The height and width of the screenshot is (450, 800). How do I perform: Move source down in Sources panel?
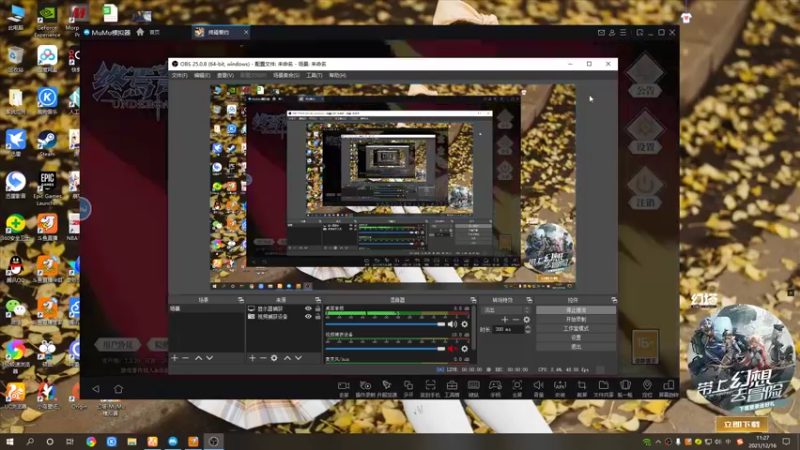click(x=298, y=358)
